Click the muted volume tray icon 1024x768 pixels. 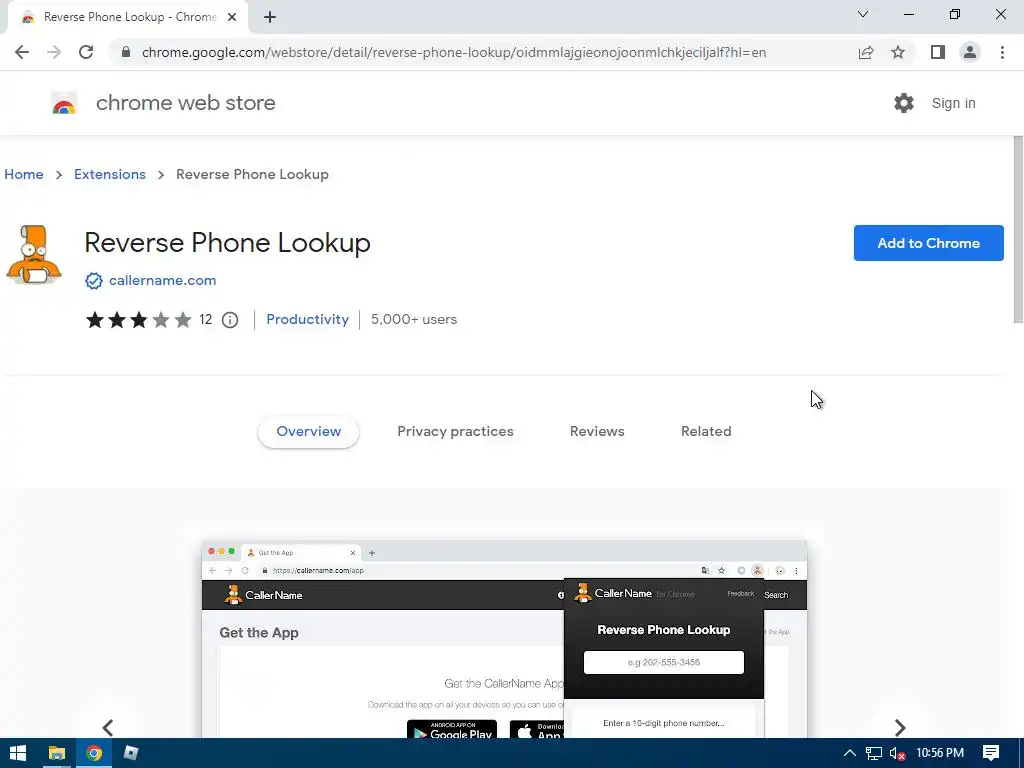[897, 753]
